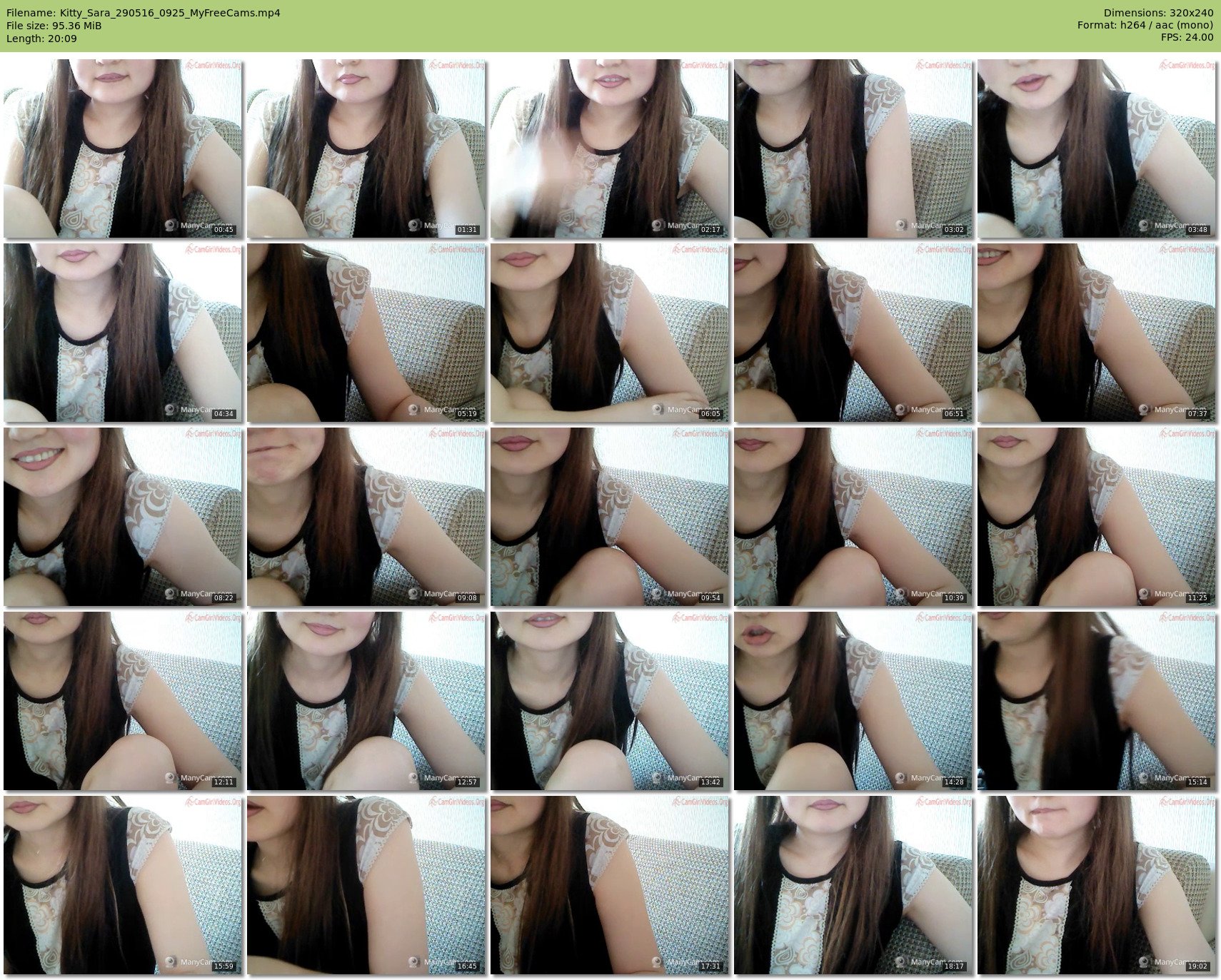Pick the thumbnail at 12:57
The height and width of the screenshot is (980, 1221).
366,700
